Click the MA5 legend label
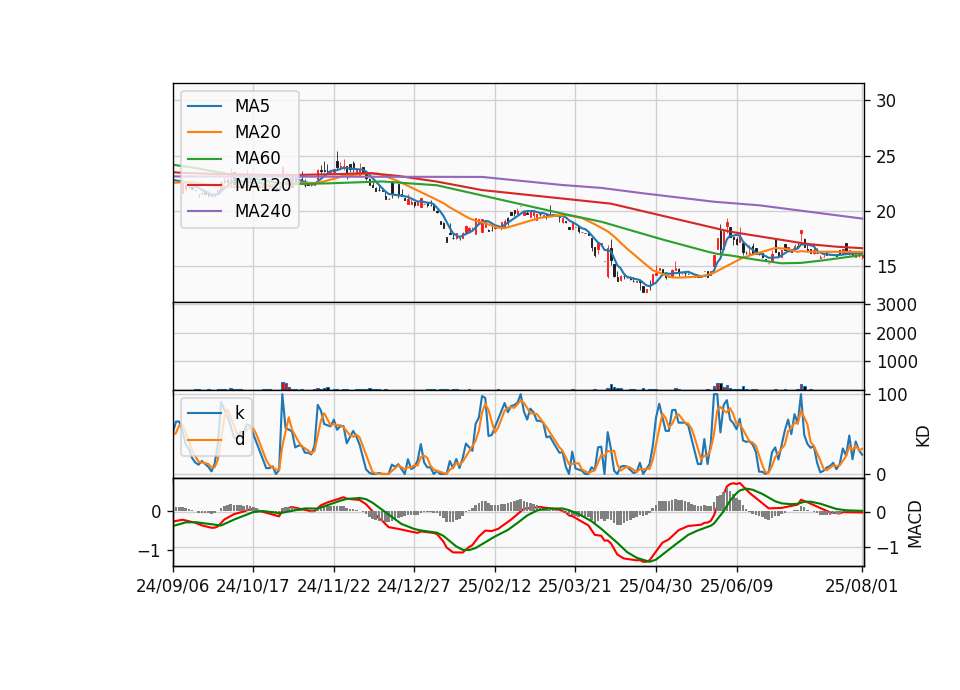Screen dimensions: 960x690 point(252,106)
